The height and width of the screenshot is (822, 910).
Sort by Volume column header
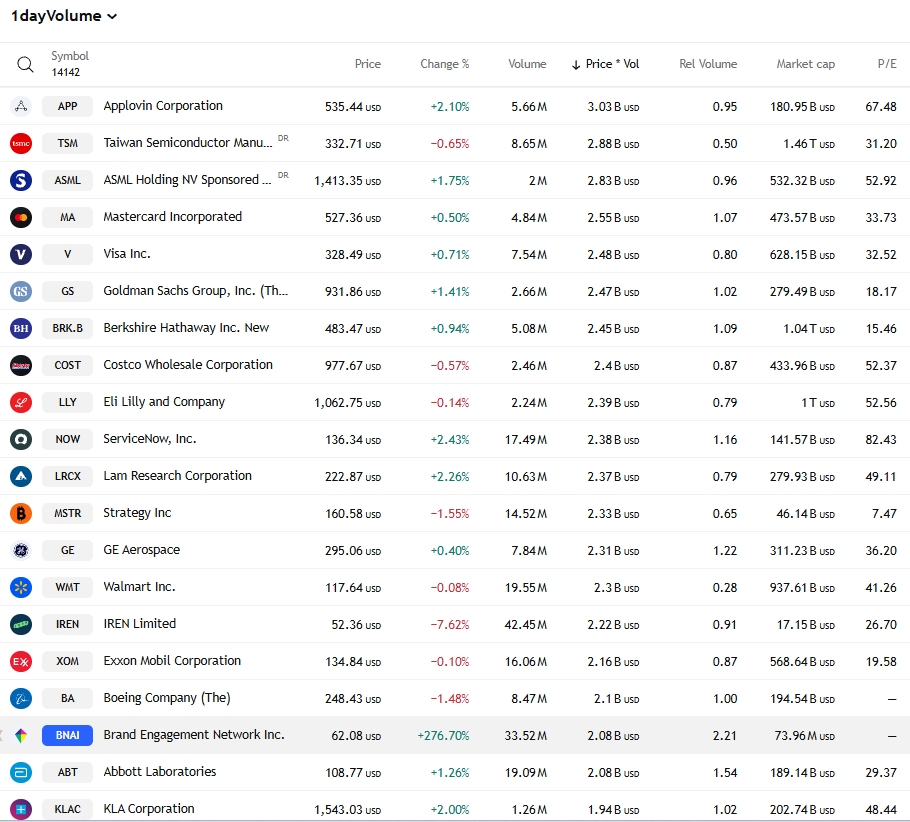[x=527, y=64]
